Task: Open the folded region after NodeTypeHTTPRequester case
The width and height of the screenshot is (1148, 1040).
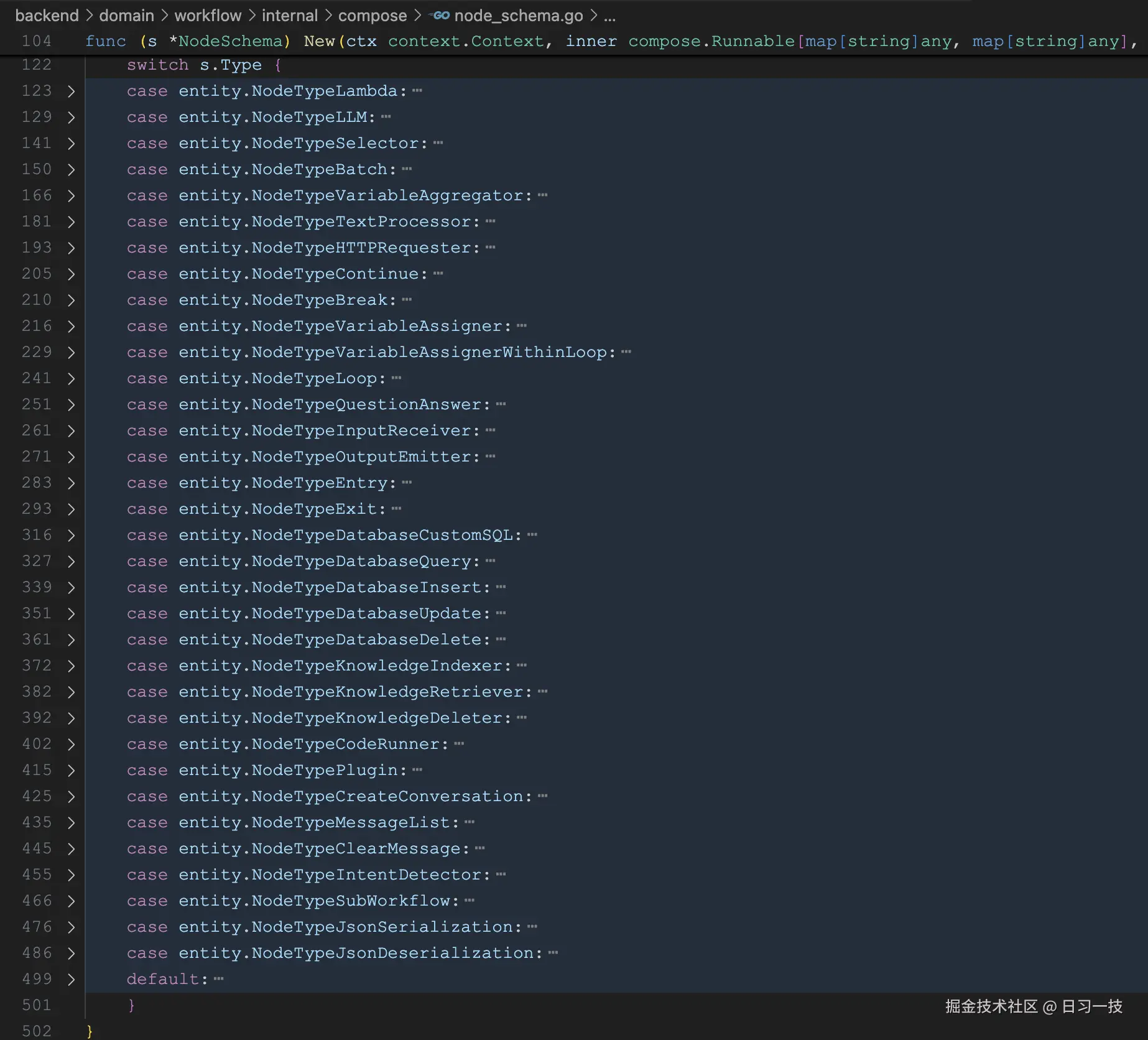Action: pyautogui.click(x=491, y=248)
